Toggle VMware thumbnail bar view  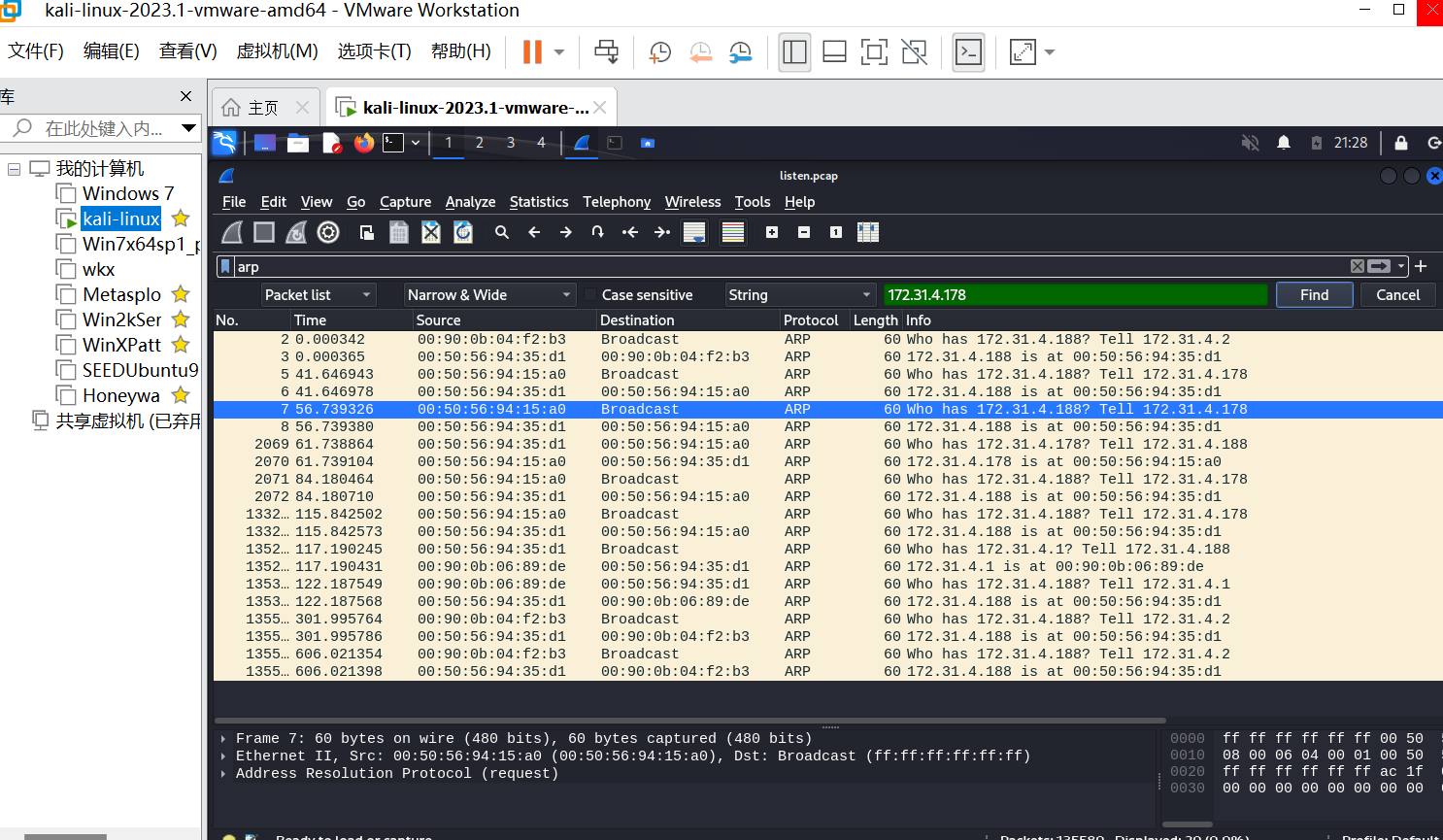(x=834, y=52)
